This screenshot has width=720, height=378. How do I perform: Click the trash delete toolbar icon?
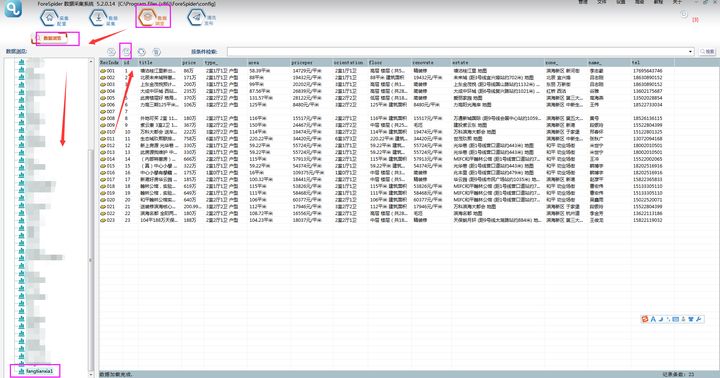click(157, 51)
